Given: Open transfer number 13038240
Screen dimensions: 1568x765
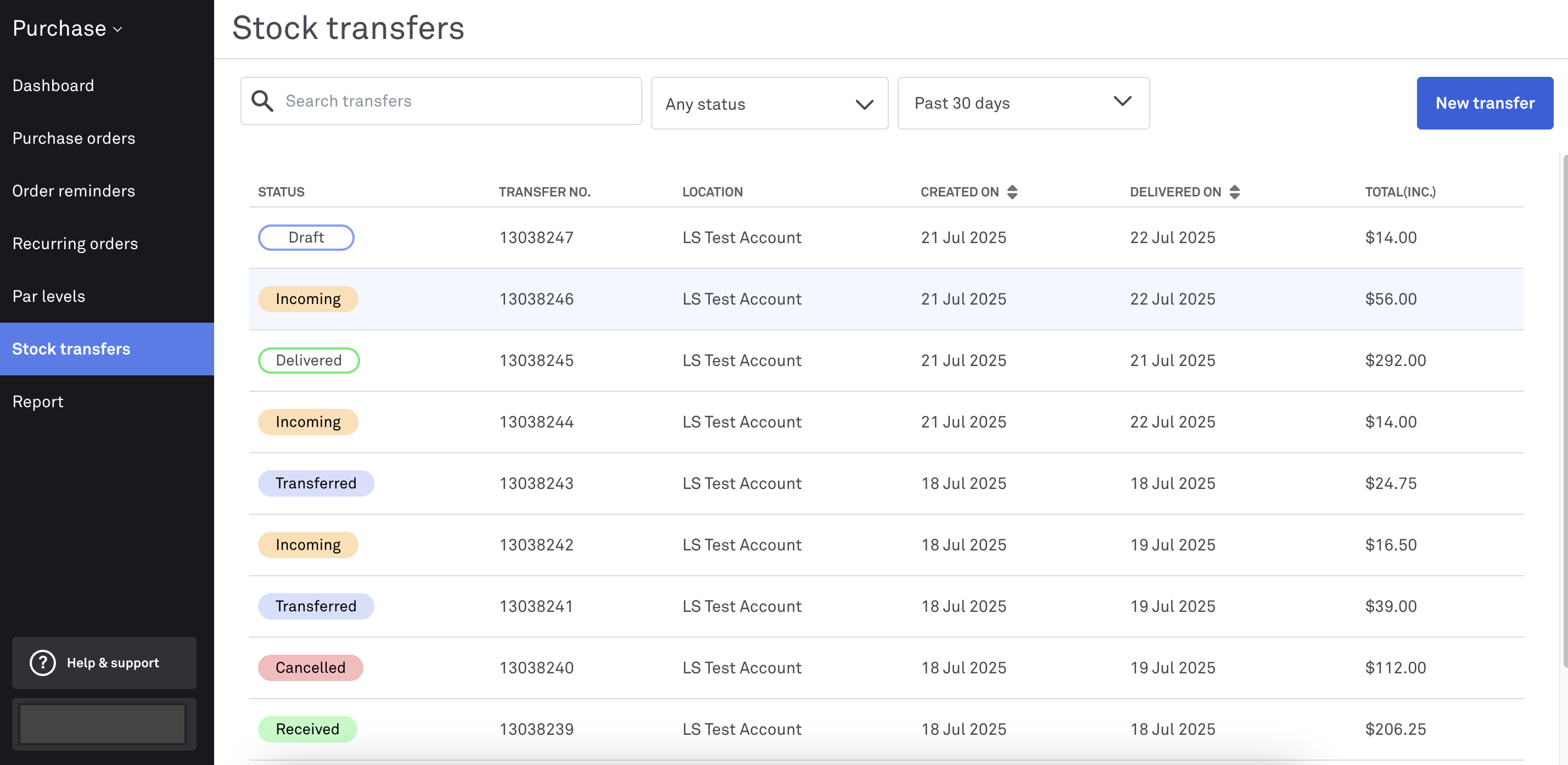Looking at the screenshot, I should [x=536, y=668].
